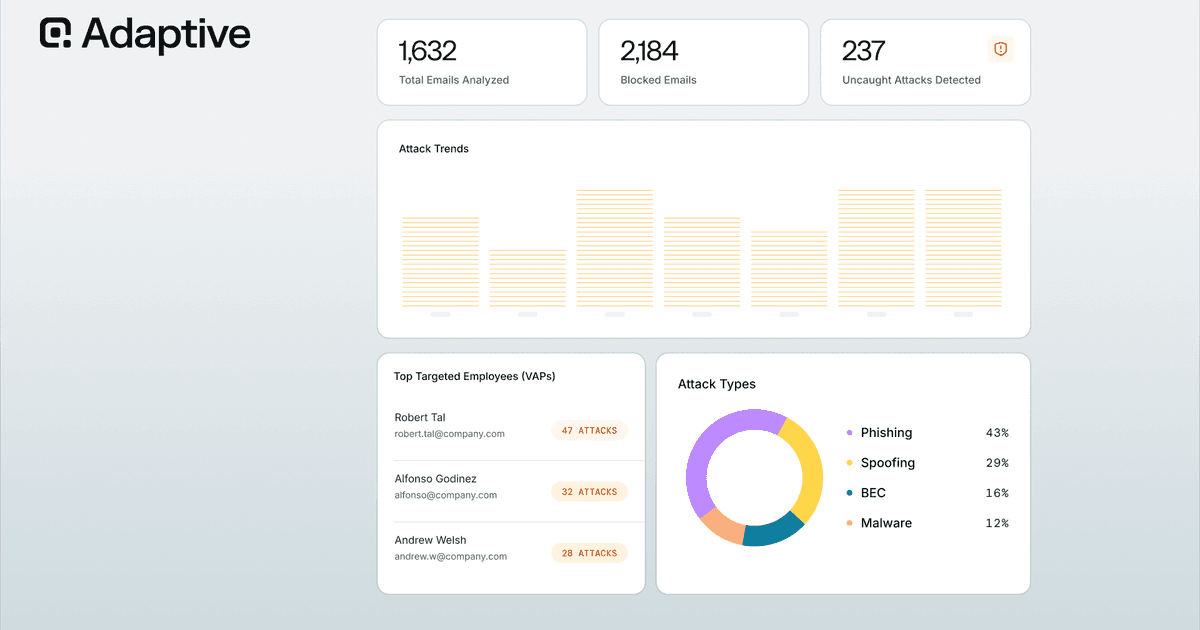
Task: Open Uncaught Attacks Detected label
Action: (911, 80)
